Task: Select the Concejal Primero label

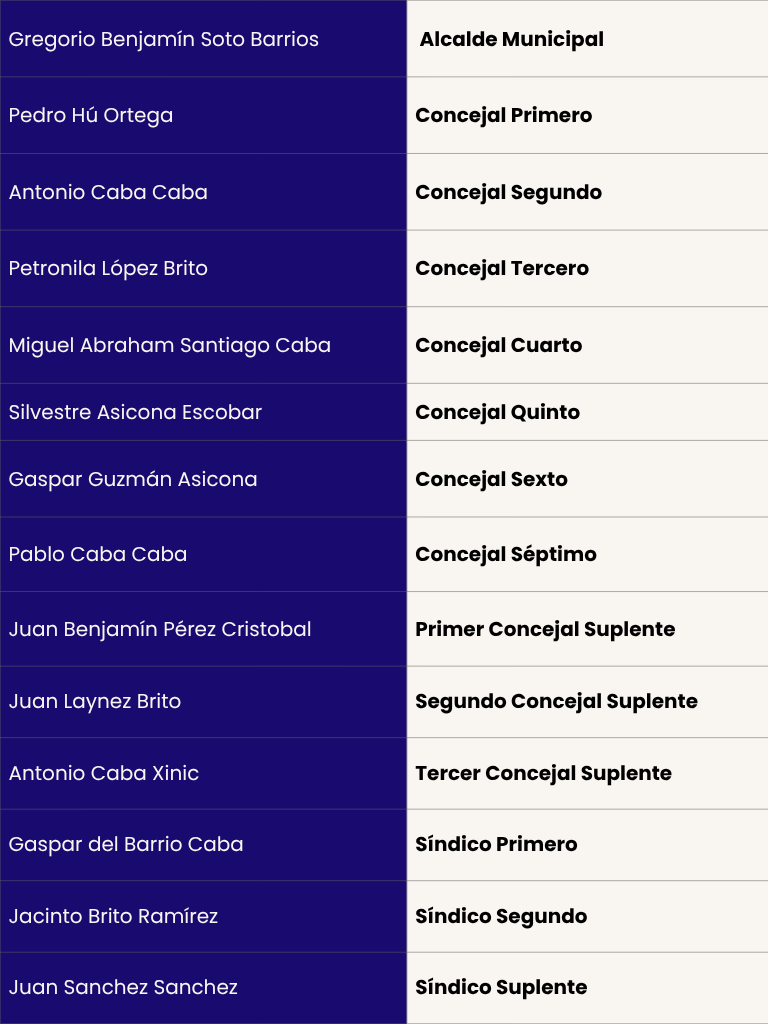Action: (x=504, y=116)
